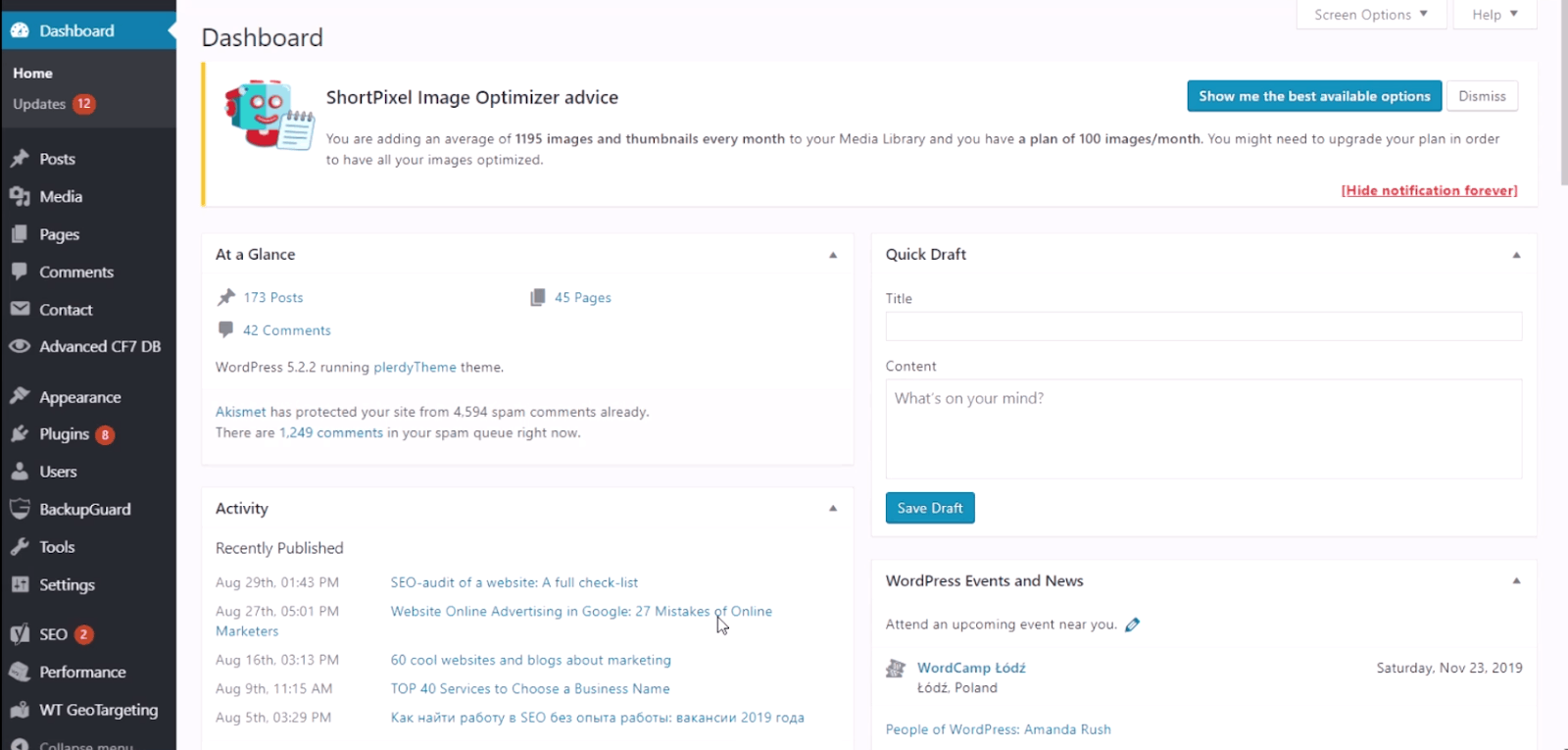
Task: Collapse the Activity panel
Action: pos(833,509)
